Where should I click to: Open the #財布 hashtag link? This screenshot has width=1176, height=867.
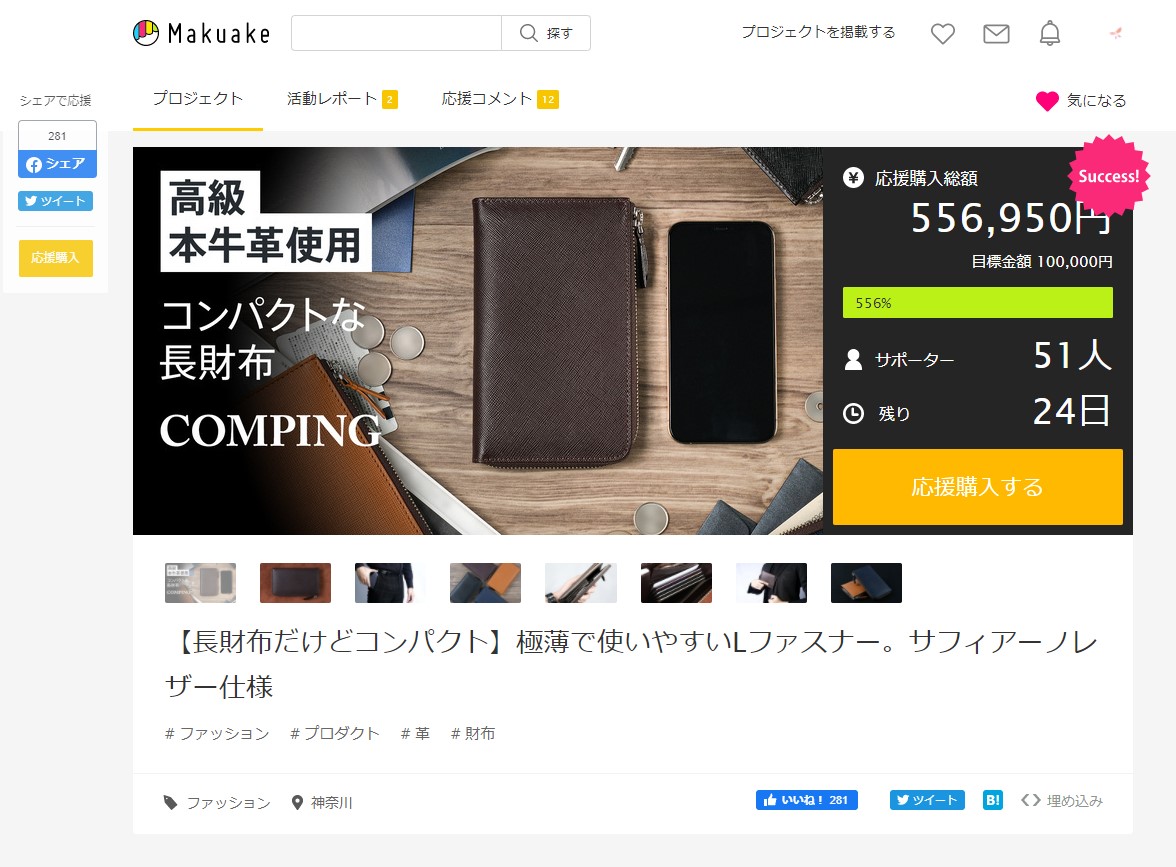[x=472, y=734]
